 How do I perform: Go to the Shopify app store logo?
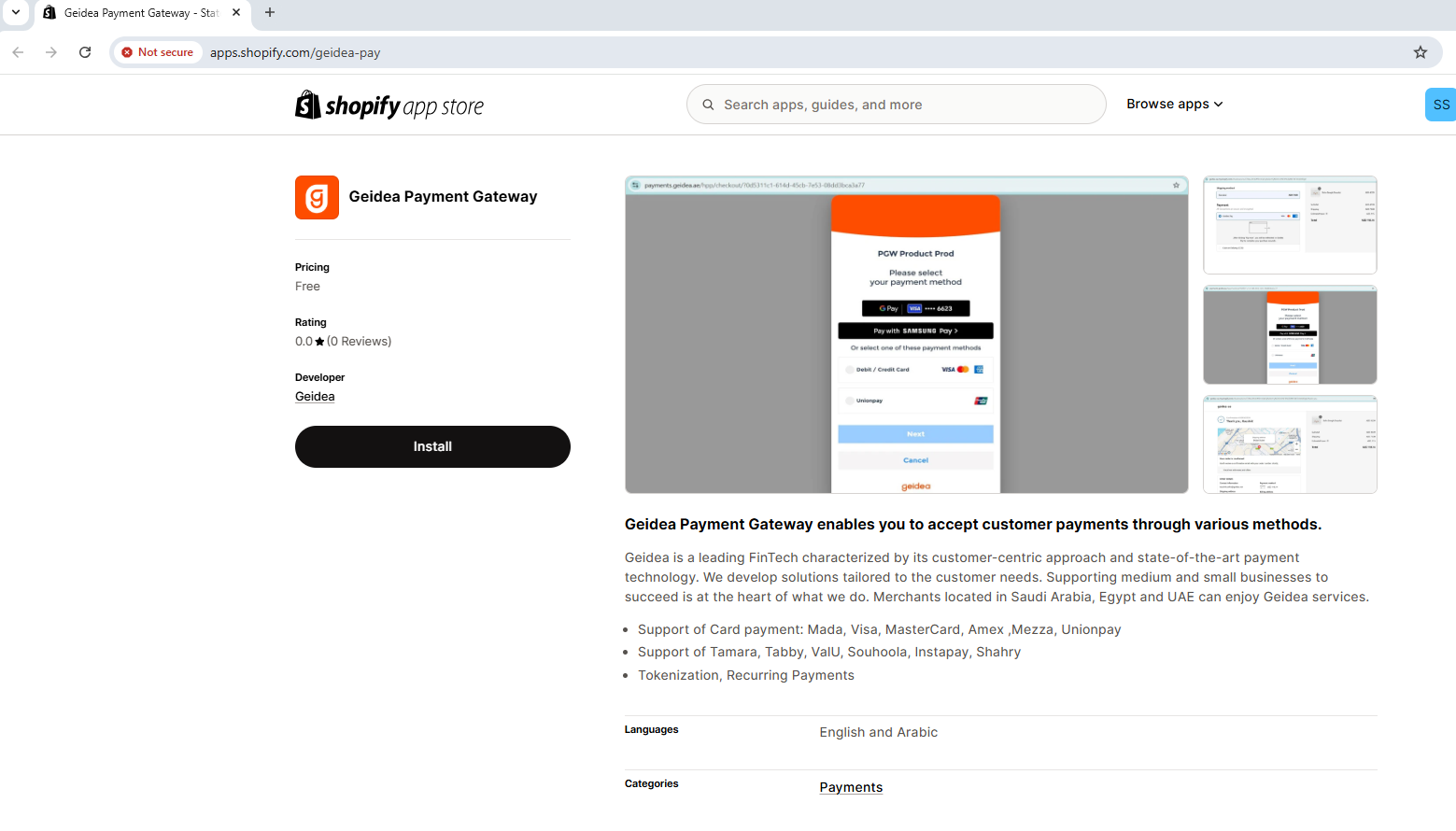coord(389,106)
